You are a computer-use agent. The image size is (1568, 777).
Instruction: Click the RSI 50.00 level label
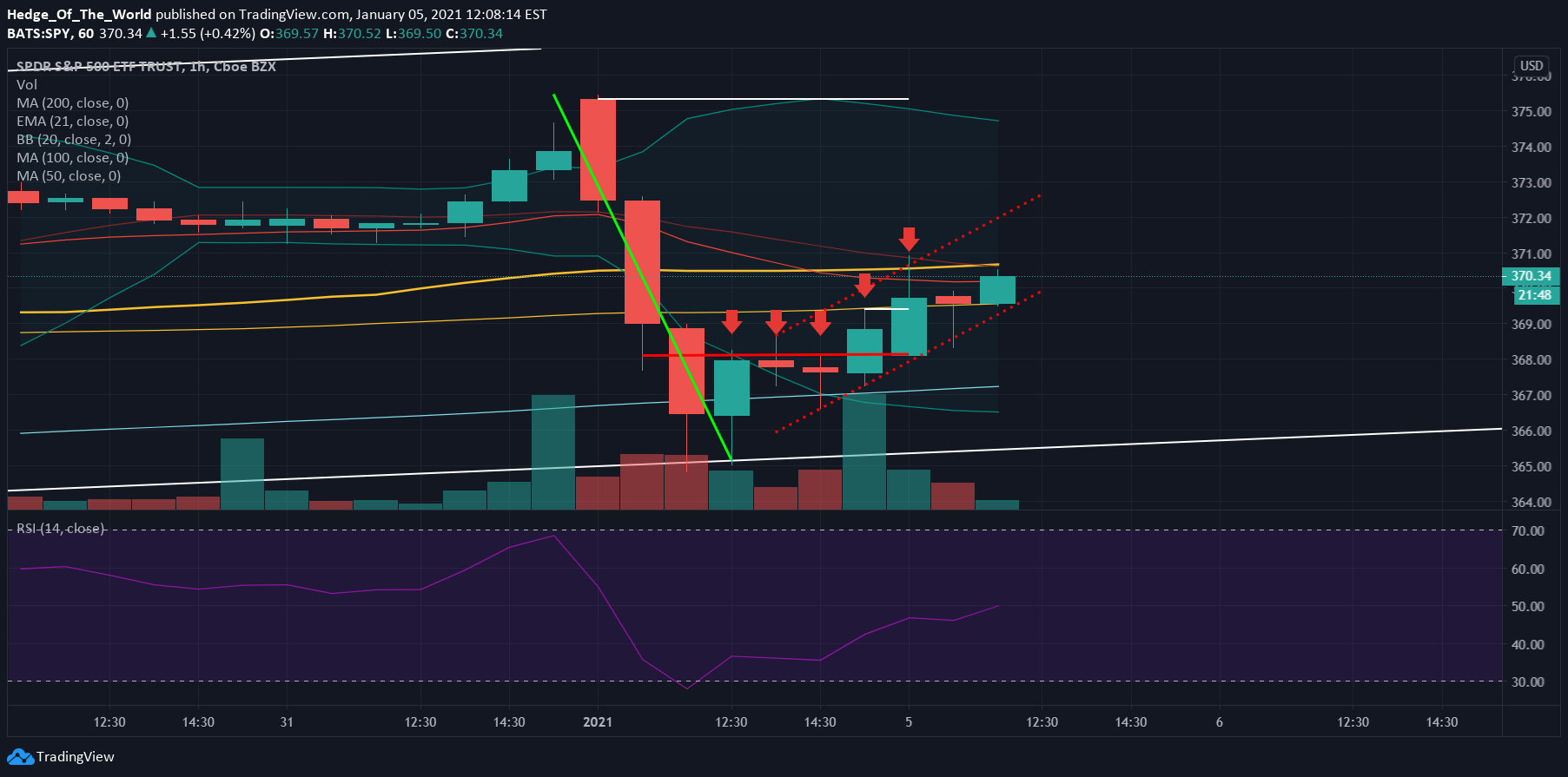[1527, 606]
